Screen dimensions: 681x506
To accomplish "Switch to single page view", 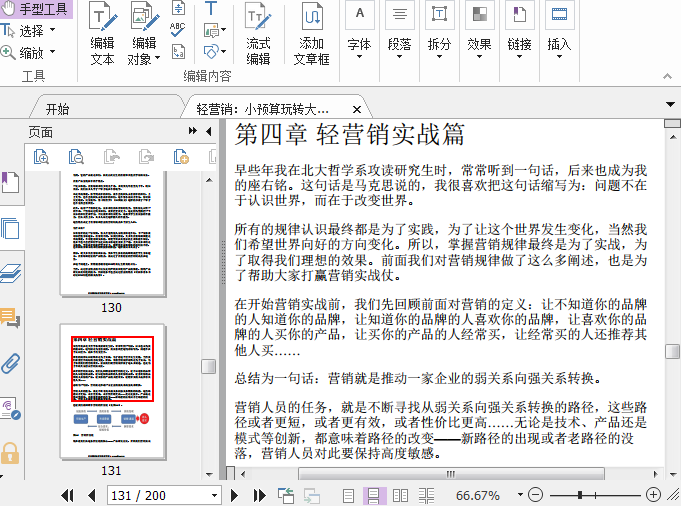I will (348, 496).
